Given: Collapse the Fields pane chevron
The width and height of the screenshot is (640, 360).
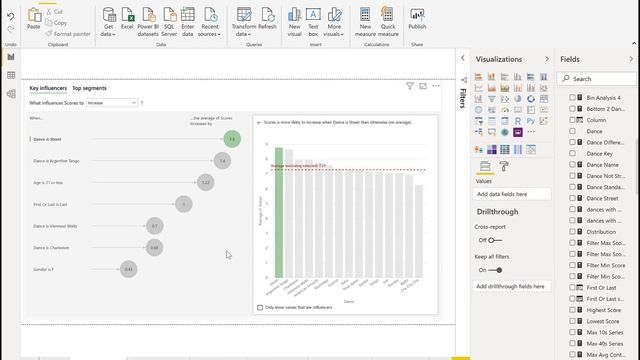Looking at the screenshot, I should tap(631, 59).
